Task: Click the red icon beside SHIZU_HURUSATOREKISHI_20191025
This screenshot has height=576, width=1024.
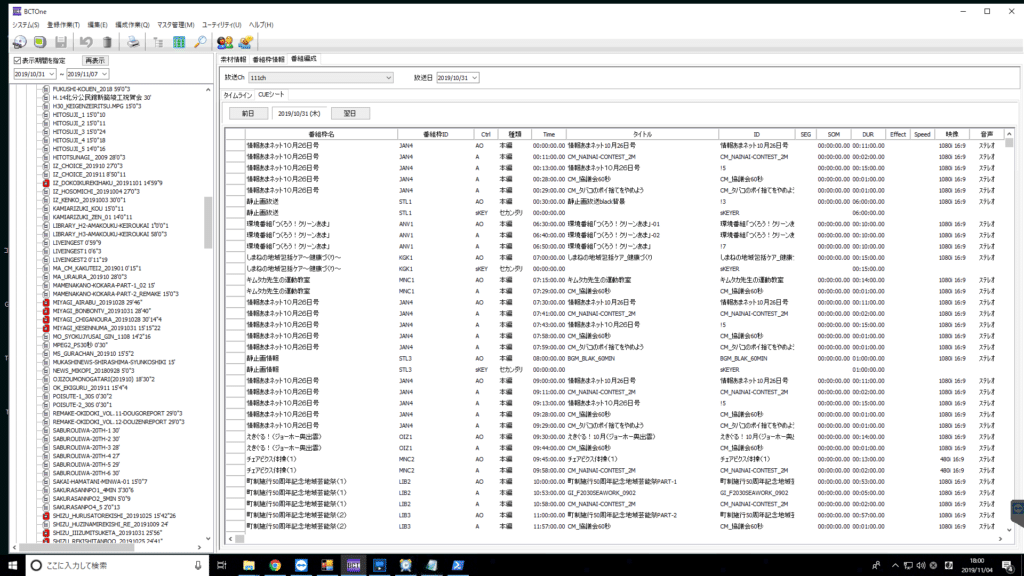Action: tap(46, 516)
